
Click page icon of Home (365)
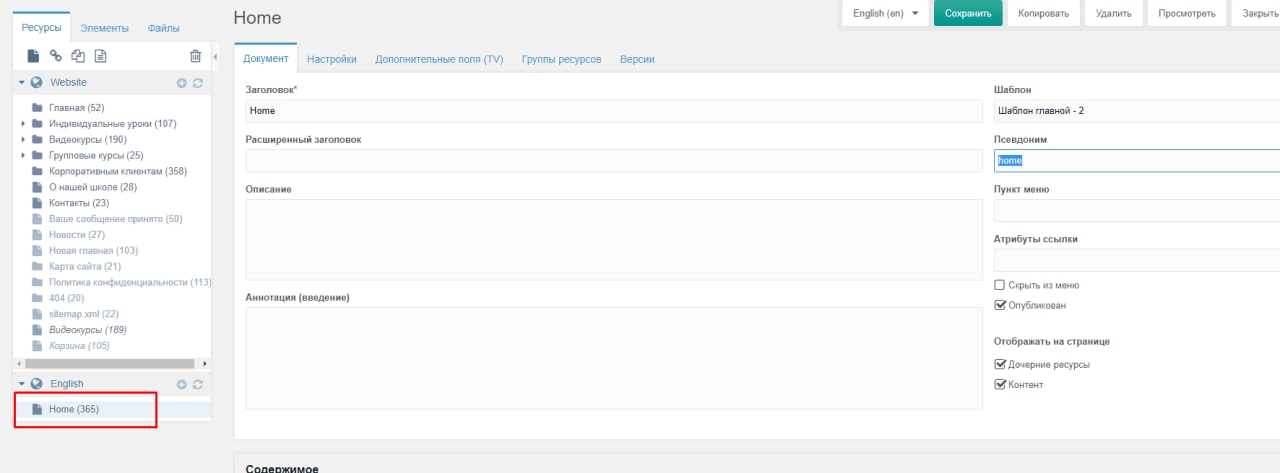tap(37, 409)
